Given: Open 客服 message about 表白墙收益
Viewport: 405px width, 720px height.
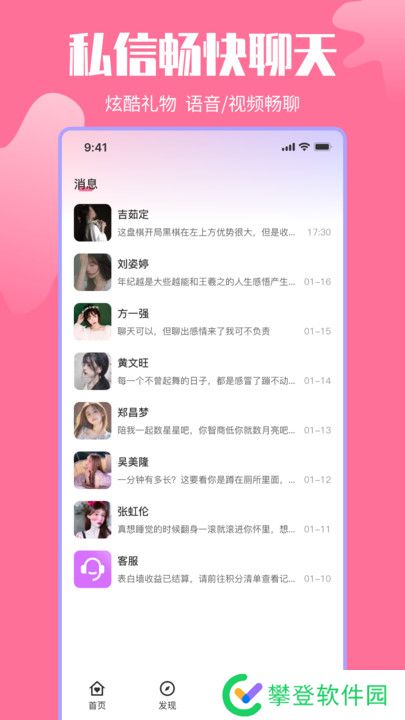Looking at the screenshot, I should (202, 569).
